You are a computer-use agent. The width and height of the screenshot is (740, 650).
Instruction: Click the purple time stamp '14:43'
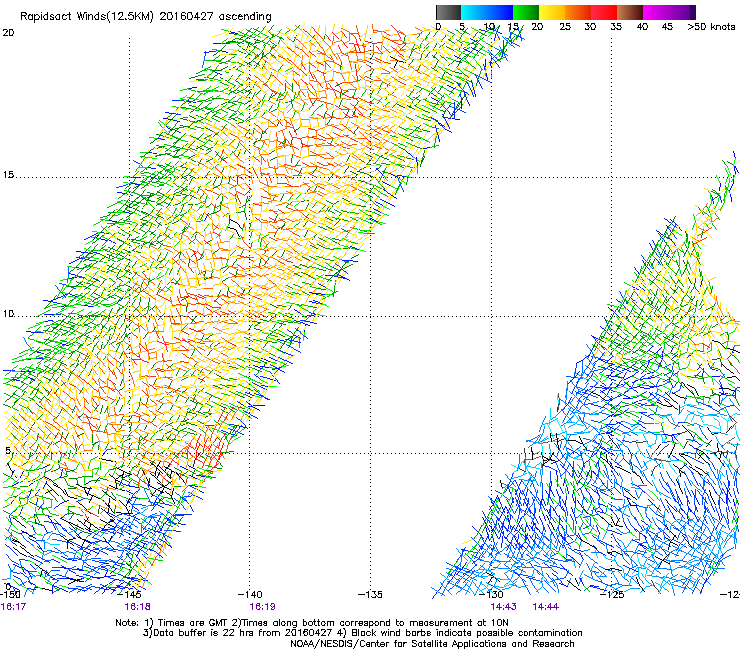pos(504,607)
